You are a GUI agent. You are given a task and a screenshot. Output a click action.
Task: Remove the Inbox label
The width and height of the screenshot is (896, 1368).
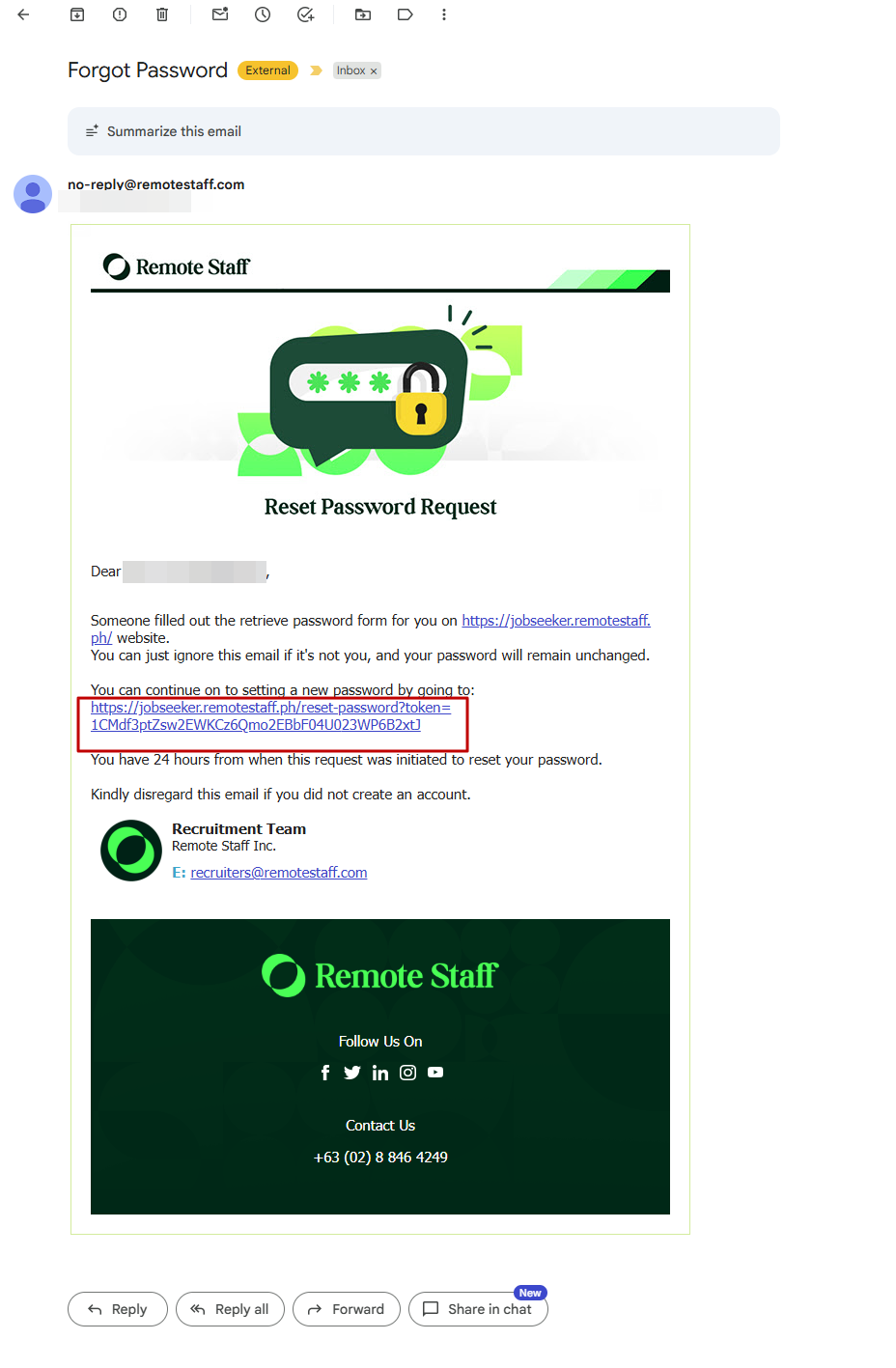coord(374,71)
